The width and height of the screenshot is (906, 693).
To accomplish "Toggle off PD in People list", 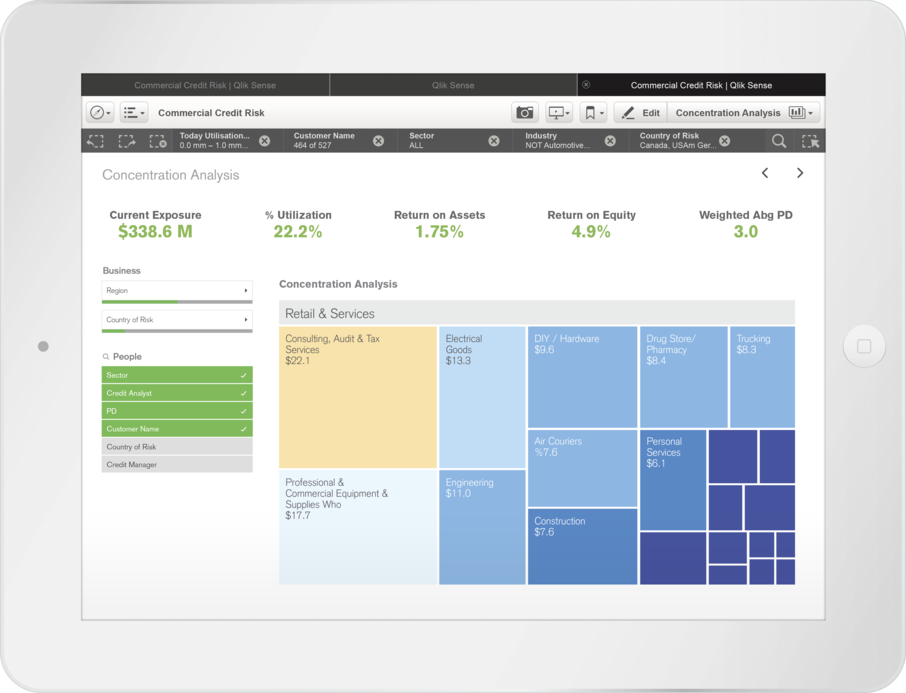I will pos(176,411).
